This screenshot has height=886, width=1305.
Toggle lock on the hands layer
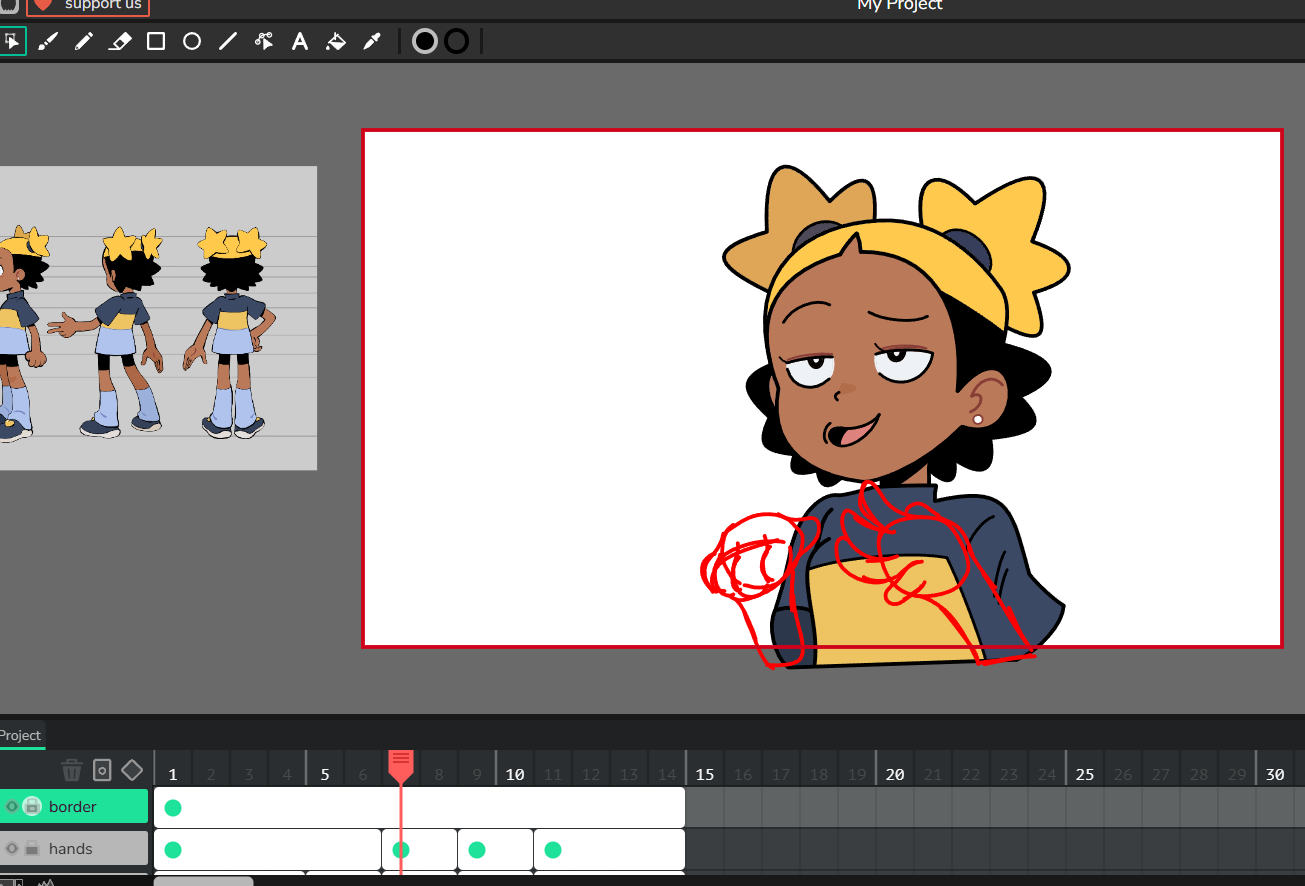coord(32,849)
